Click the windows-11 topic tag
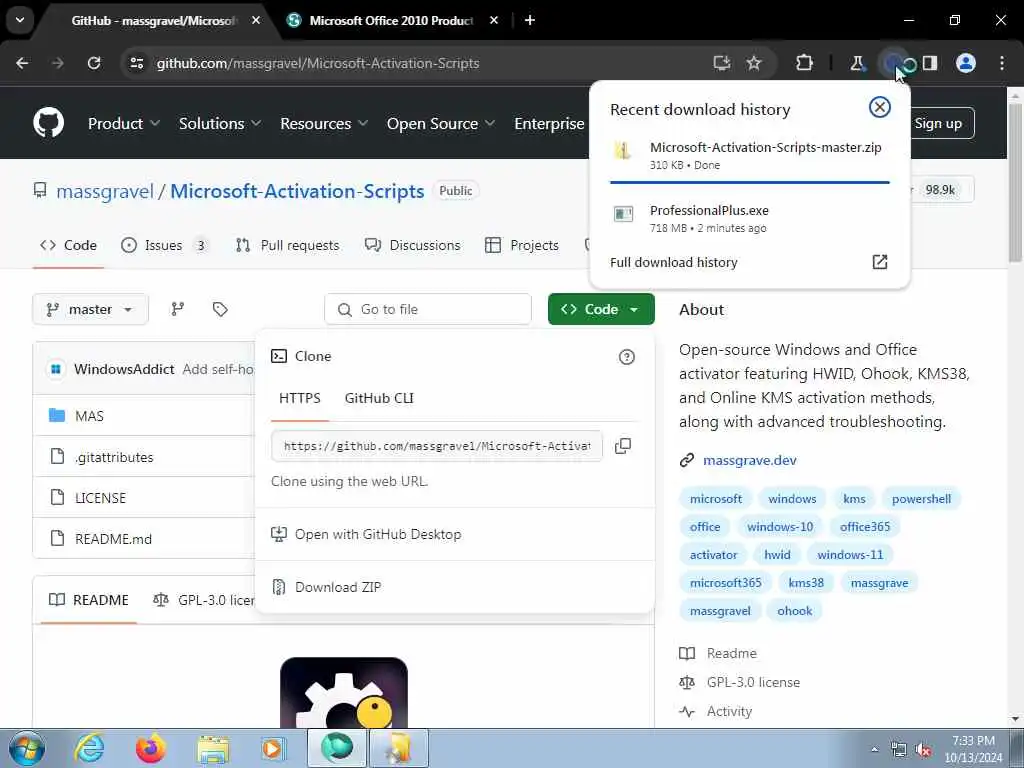The height and width of the screenshot is (768, 1024). click(x=850, y=554)
